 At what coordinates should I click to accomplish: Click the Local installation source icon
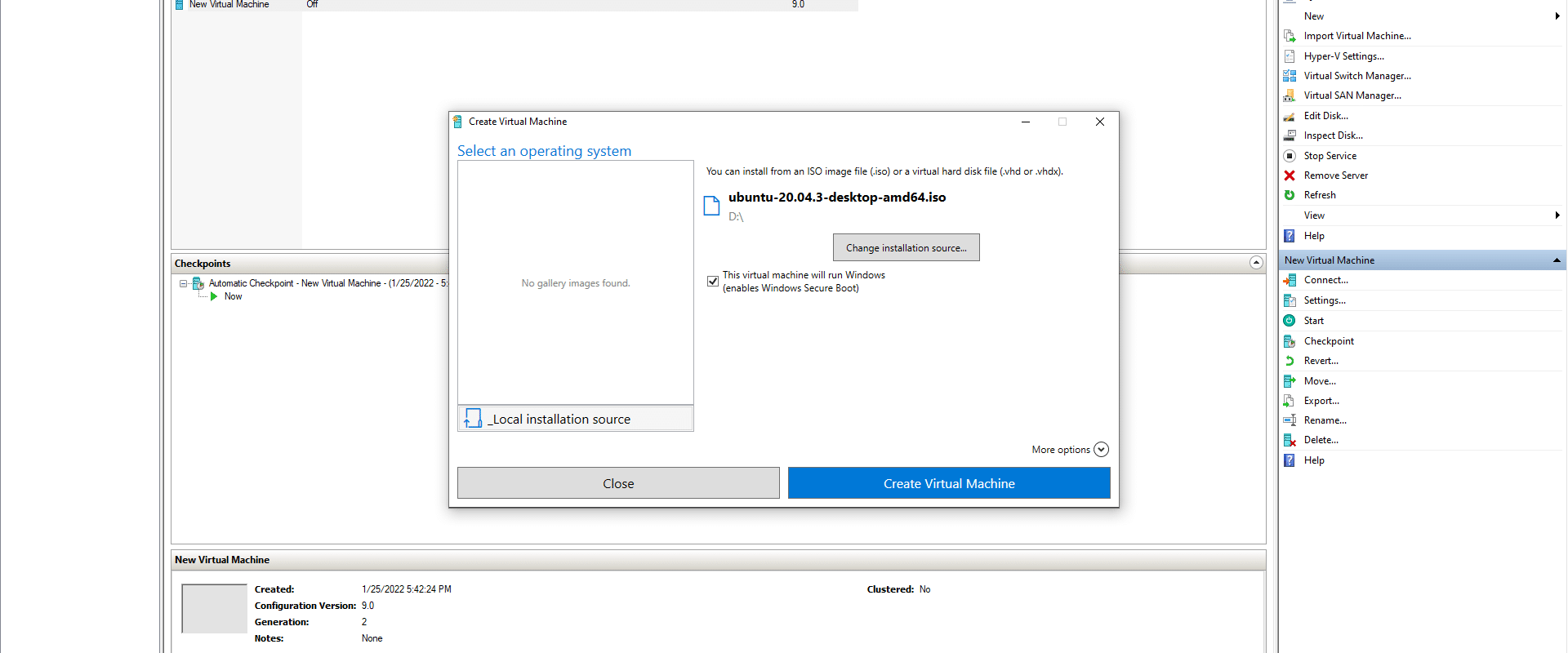click(x=473, y=419)
